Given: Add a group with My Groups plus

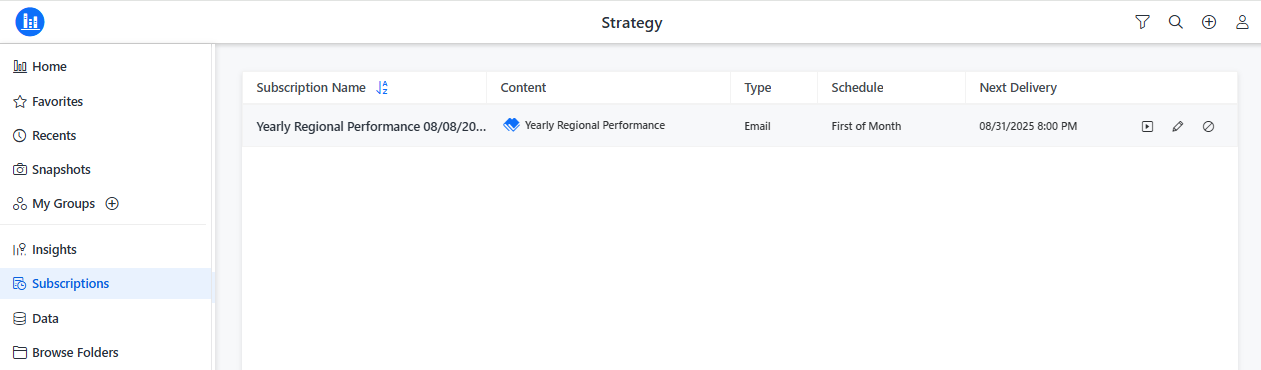Looking at the screenshot, I should tap(112, 203).
